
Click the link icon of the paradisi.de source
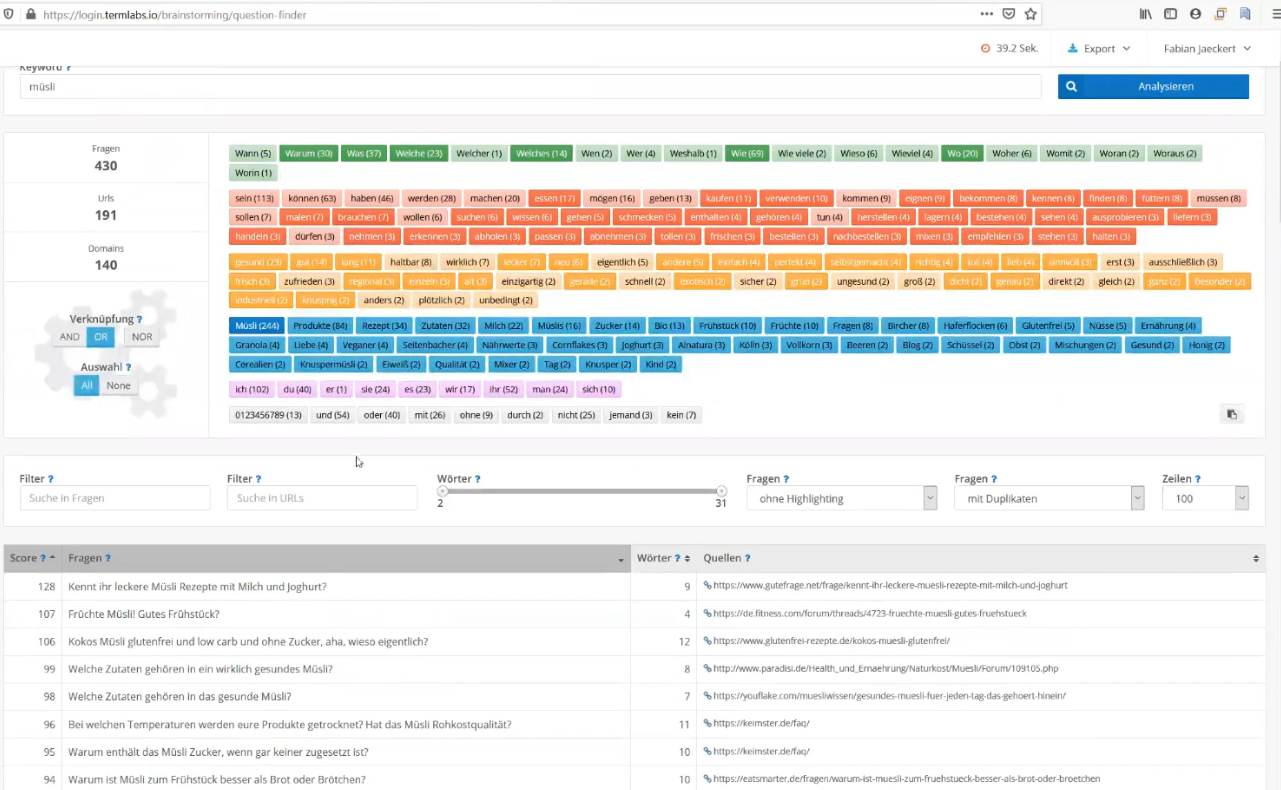click(708, 668)
